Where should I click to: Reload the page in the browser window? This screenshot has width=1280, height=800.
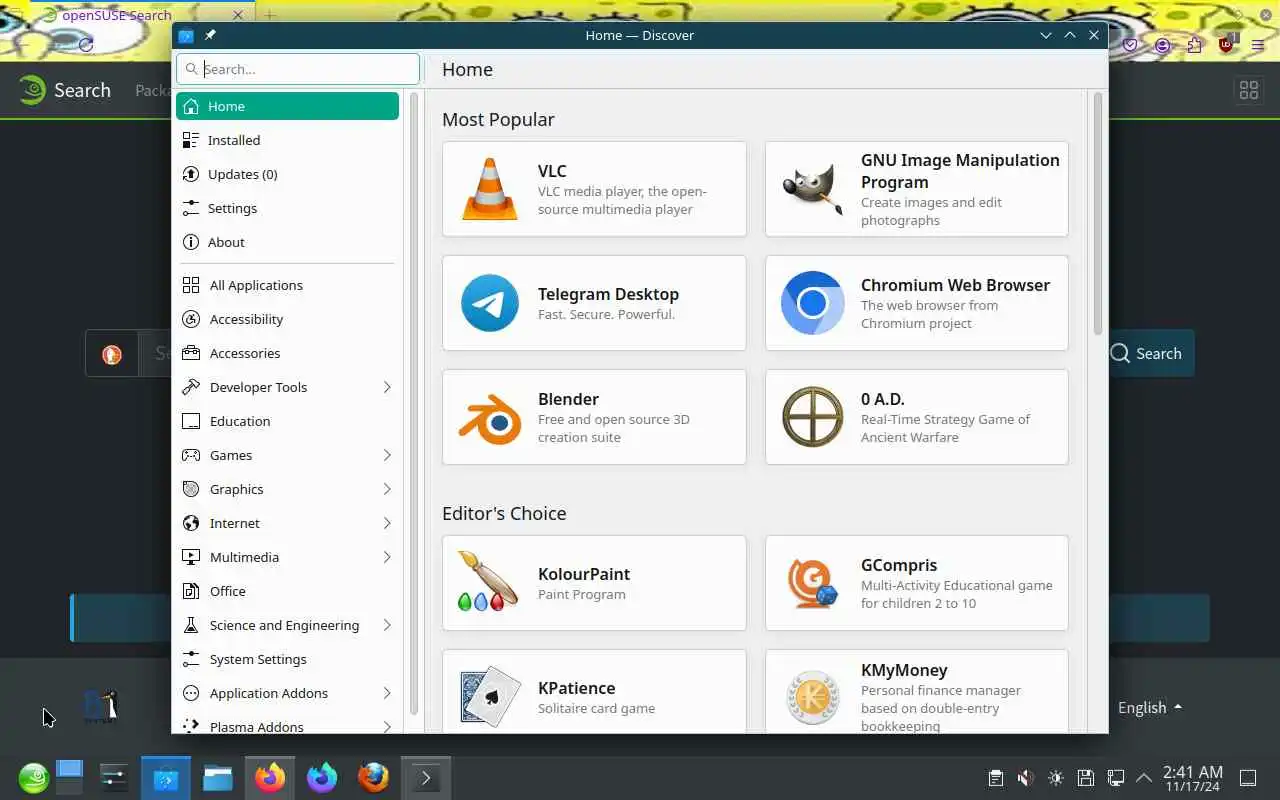pos(86,45)
